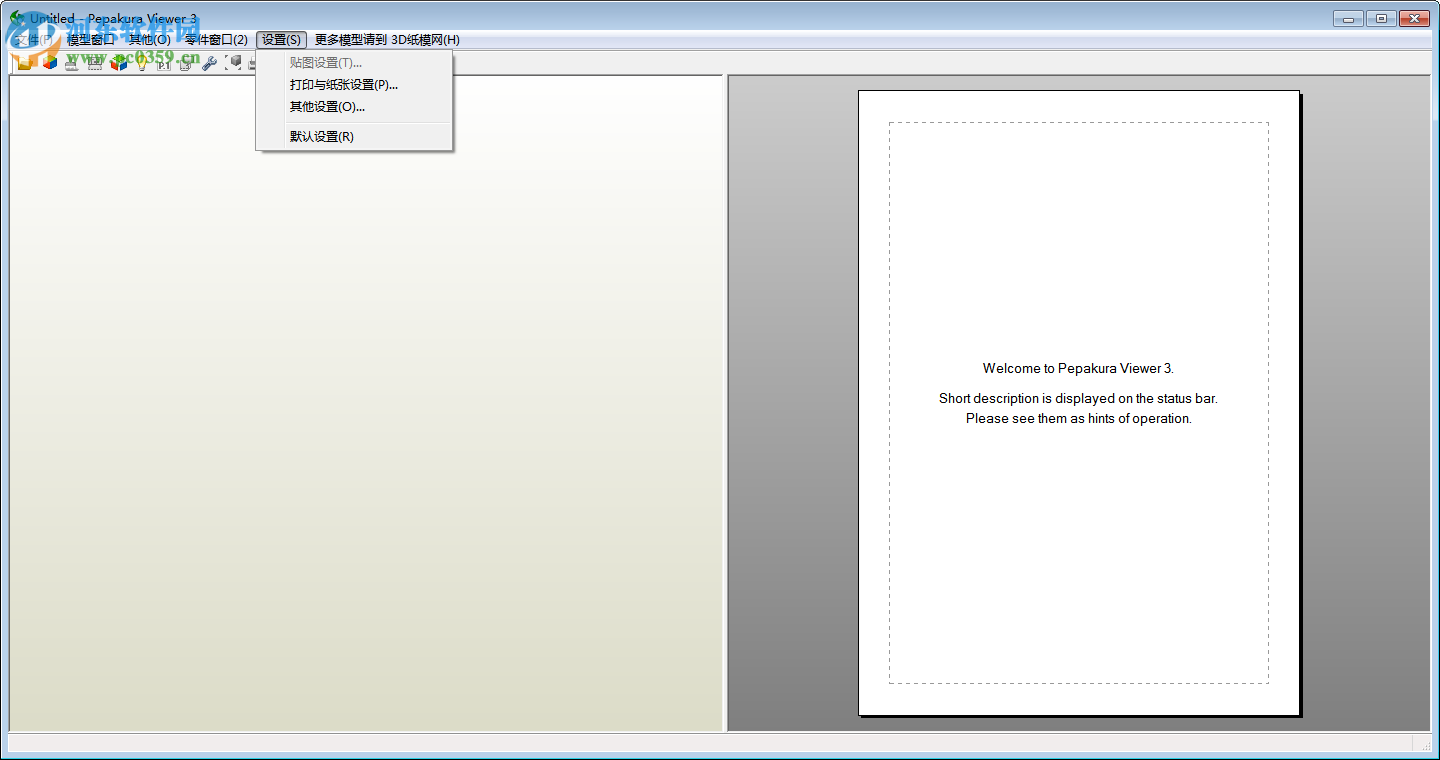Click the "Untitled - Pepakura Viewer 3" title text
This screenshot has width=1440, height=760.
click(114, 19)
